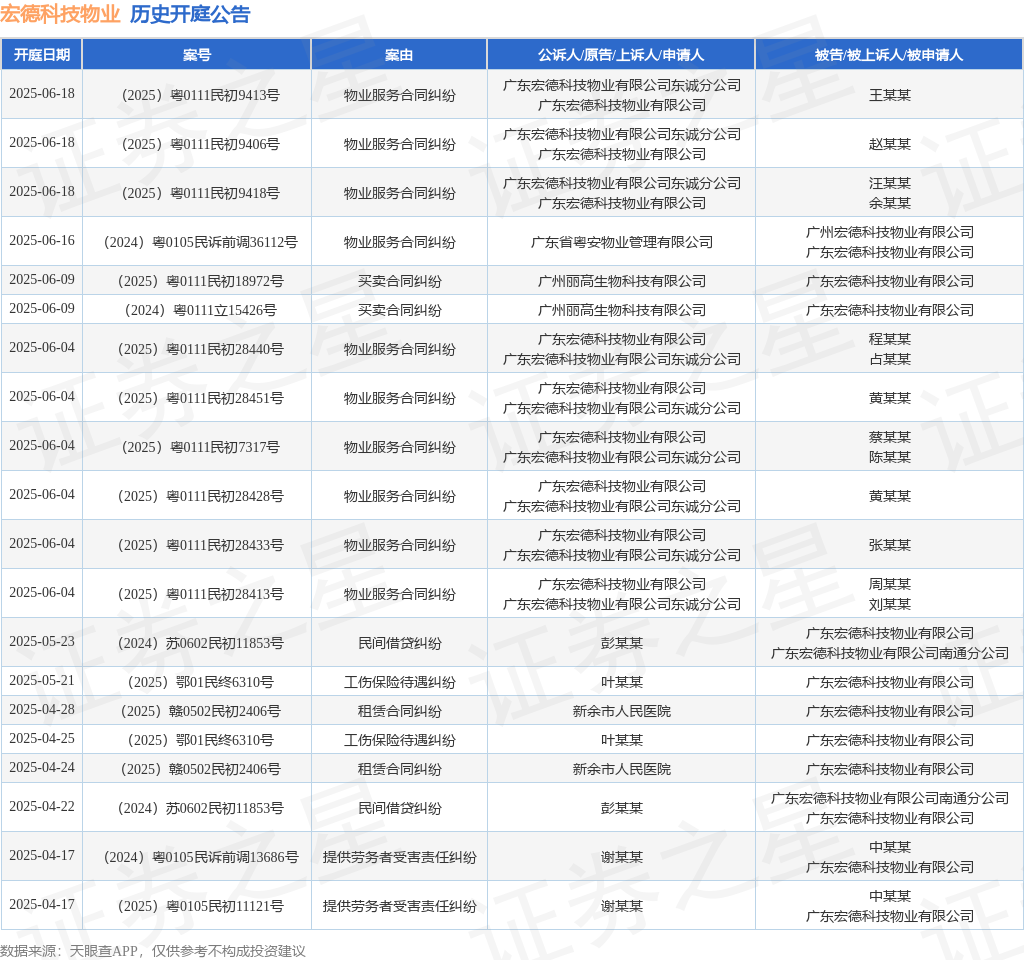Click the date 2025-06-16
The height and width of the screenshot is (960, 1024).
point(42,240)
